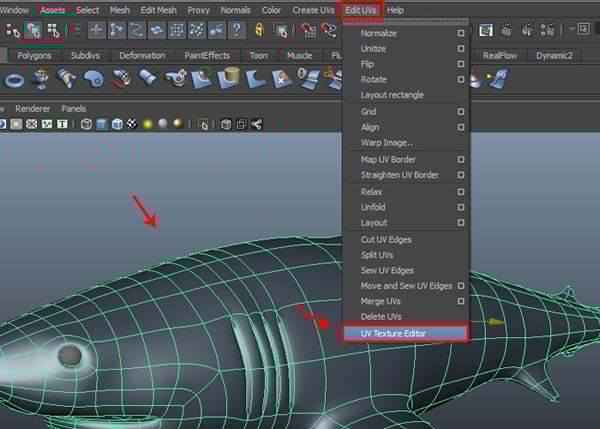Enable snap to grids magnet icon
600x429 pixels.
(x=308, y=30)
